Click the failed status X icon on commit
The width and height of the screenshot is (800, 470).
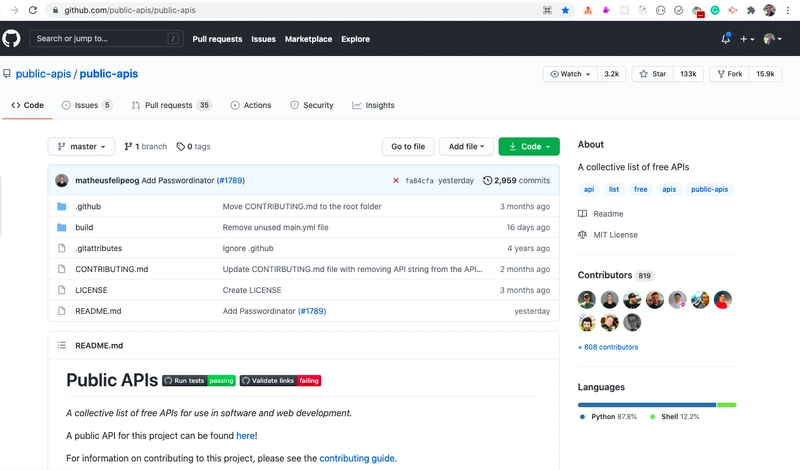coord(396,181)
